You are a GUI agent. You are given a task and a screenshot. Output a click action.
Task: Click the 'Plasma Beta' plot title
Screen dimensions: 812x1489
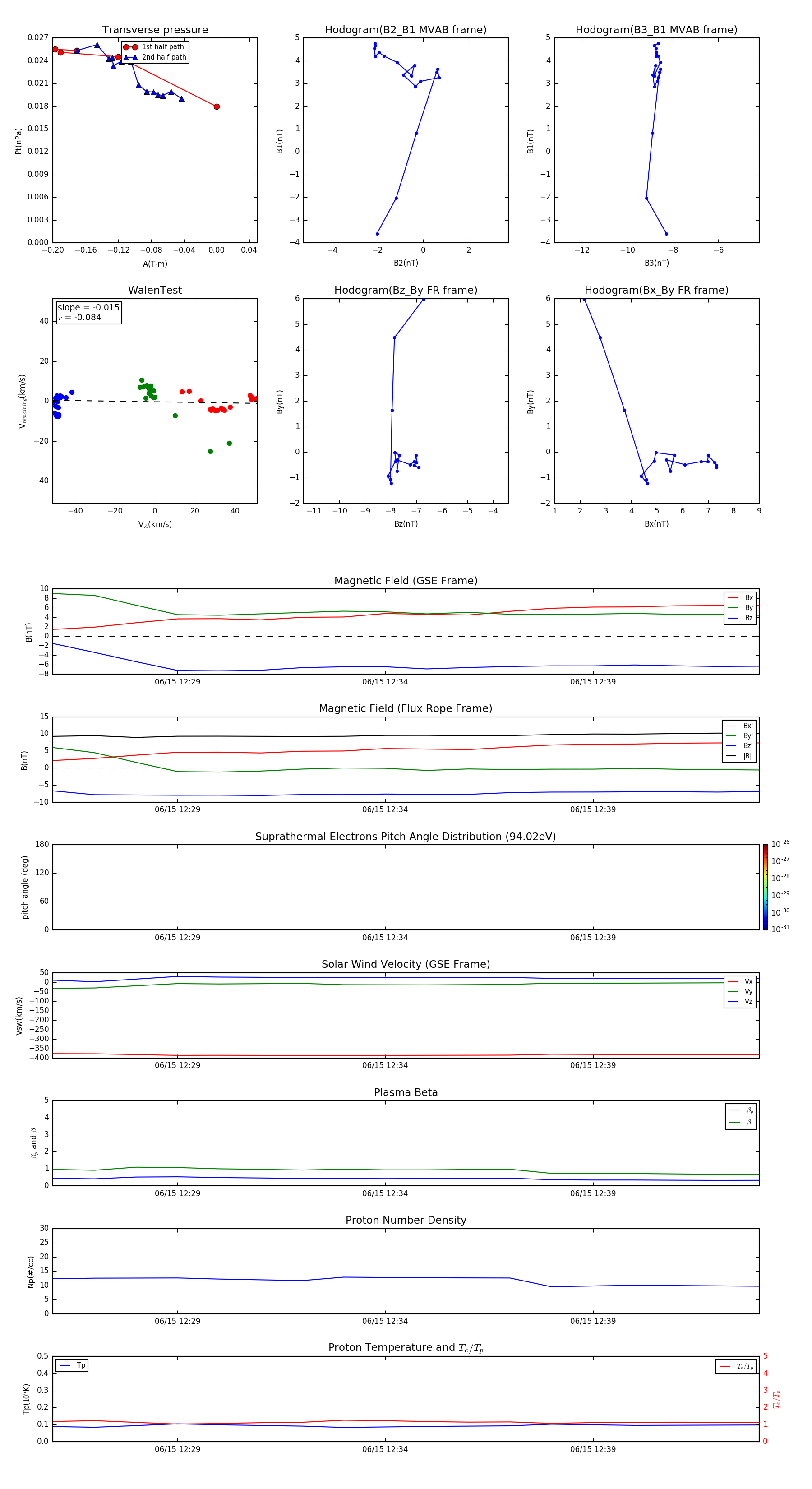pos(406,1092)
